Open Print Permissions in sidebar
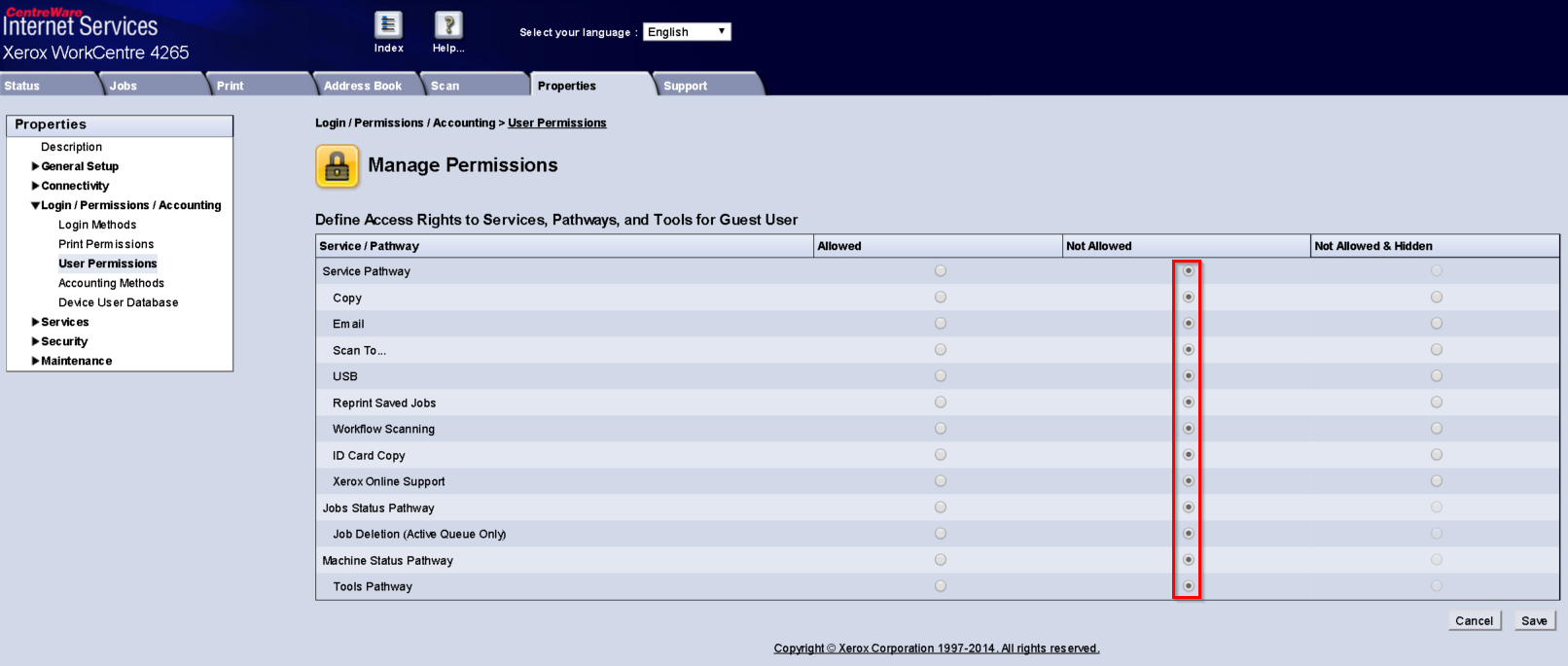 tap(106, 244)
